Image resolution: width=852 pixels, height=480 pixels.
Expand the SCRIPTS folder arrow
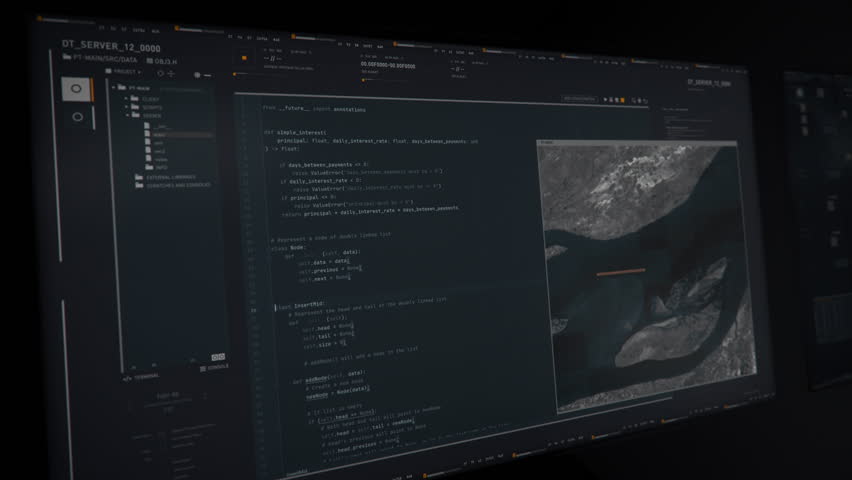tap(127, 107)
